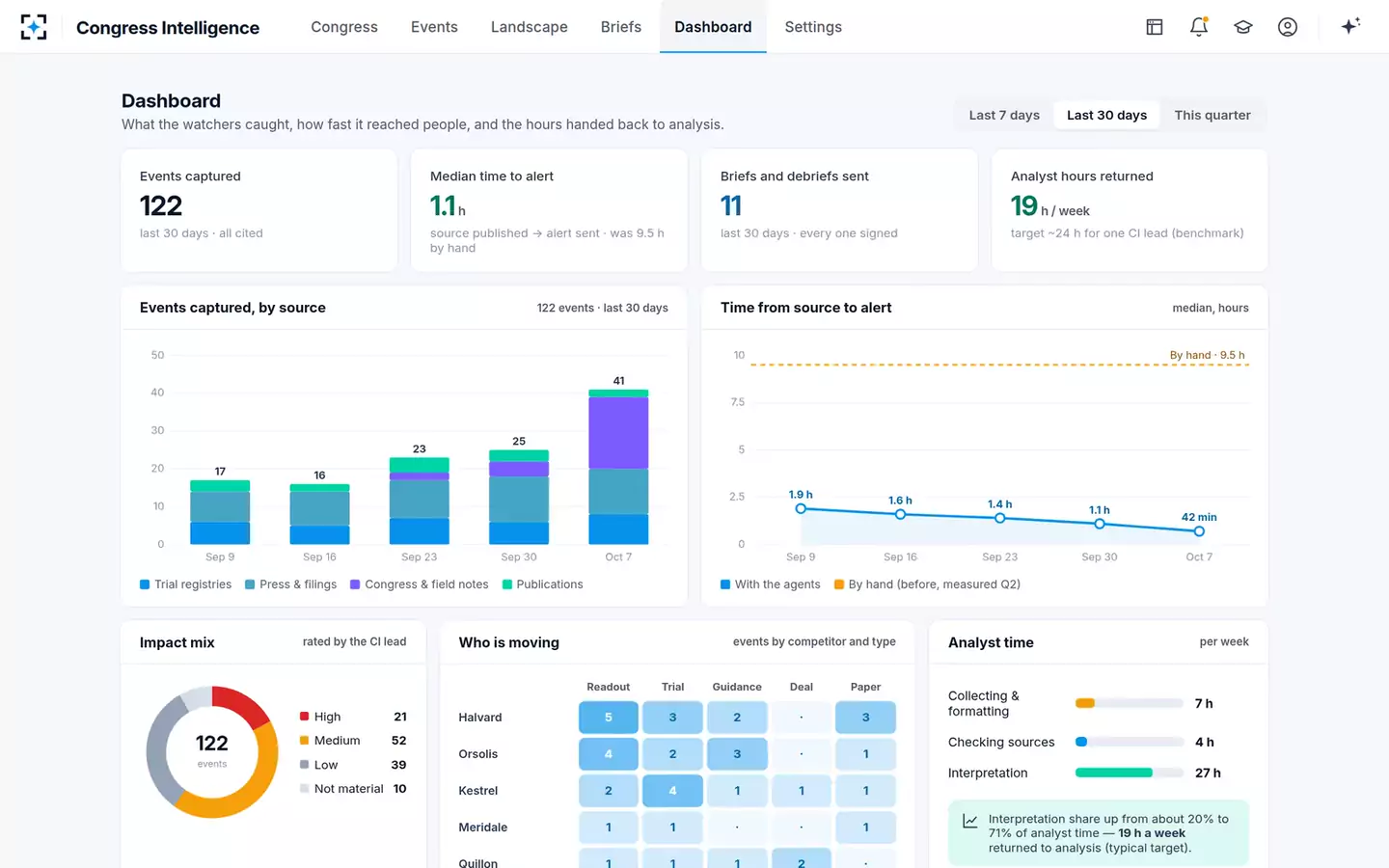Click the Congress Intelligence title link

point(168,28)
